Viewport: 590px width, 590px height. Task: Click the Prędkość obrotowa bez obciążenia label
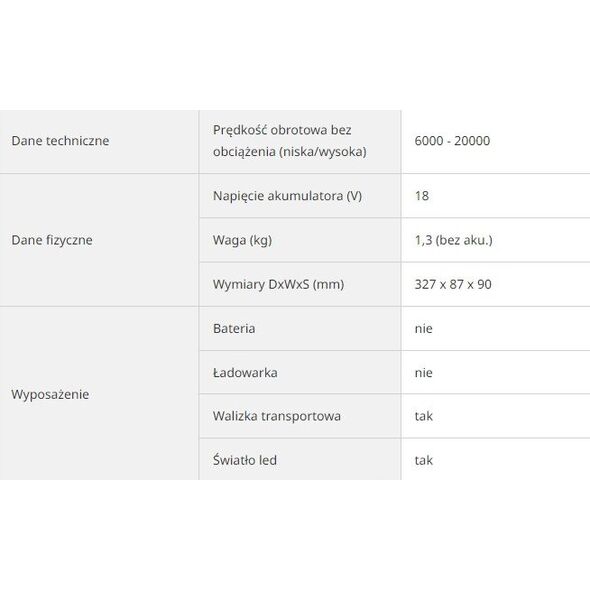289,141
